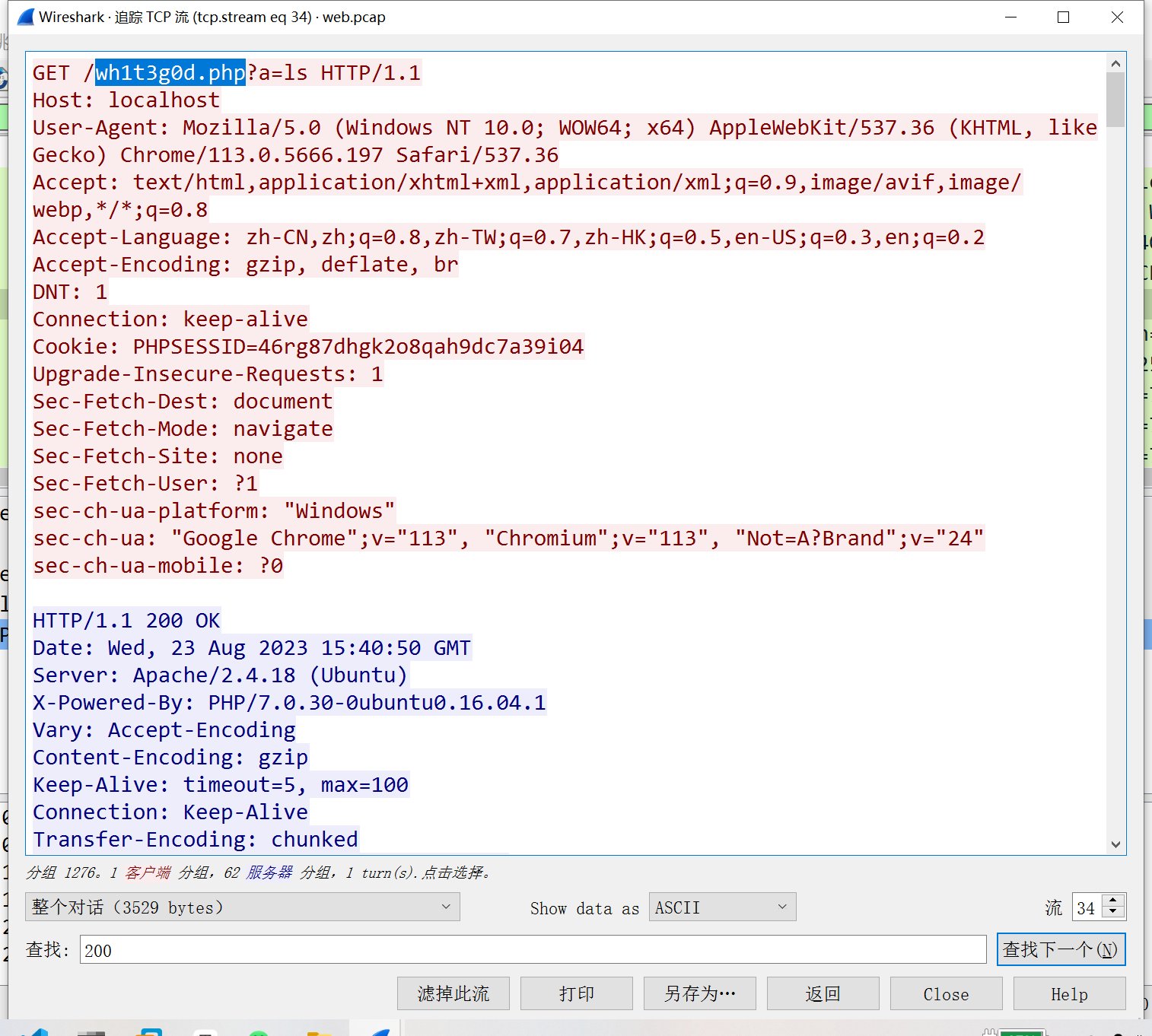
Task: Click the Accept-Language header line
Action: click(x=508, y=237)
